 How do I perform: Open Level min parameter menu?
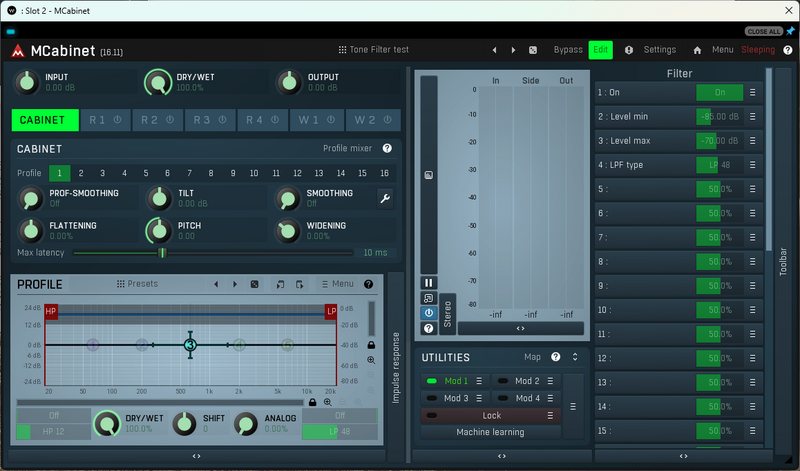click(753, 116)
